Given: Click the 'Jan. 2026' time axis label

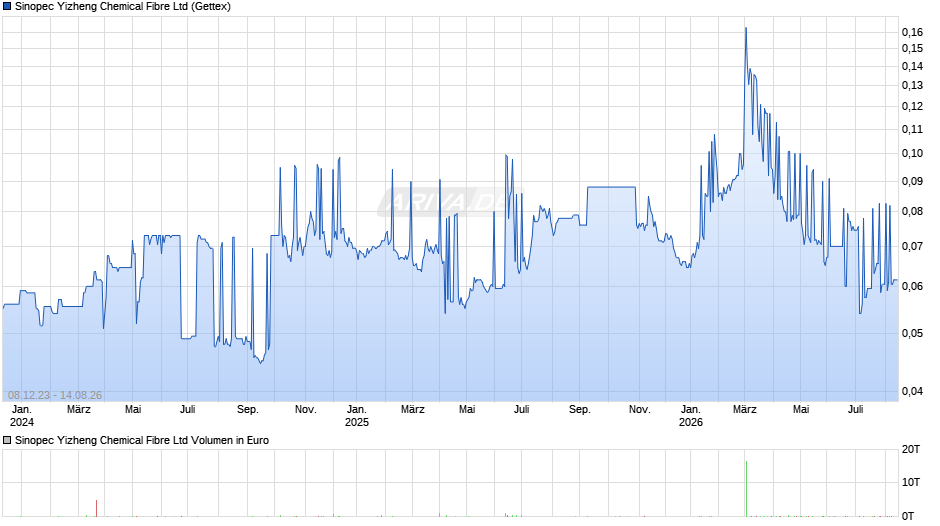Looking at the screenshot, I should tap(691, 416).
